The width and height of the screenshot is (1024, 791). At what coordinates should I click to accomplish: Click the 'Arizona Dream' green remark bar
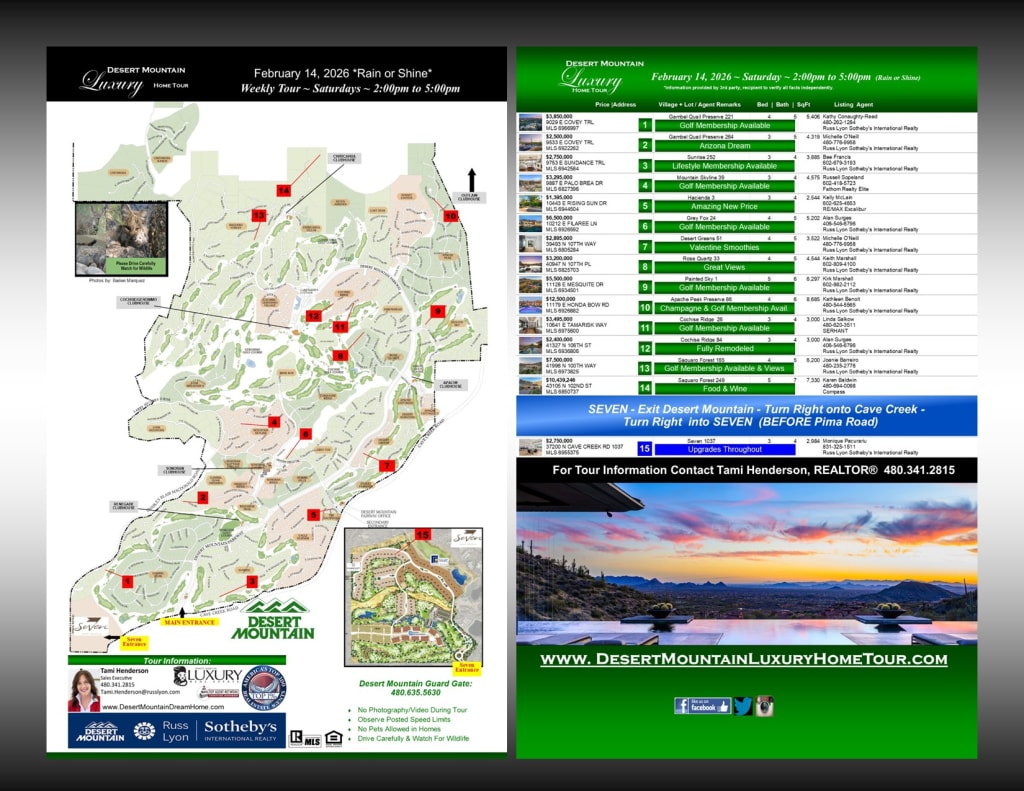(x=724, y=145)
